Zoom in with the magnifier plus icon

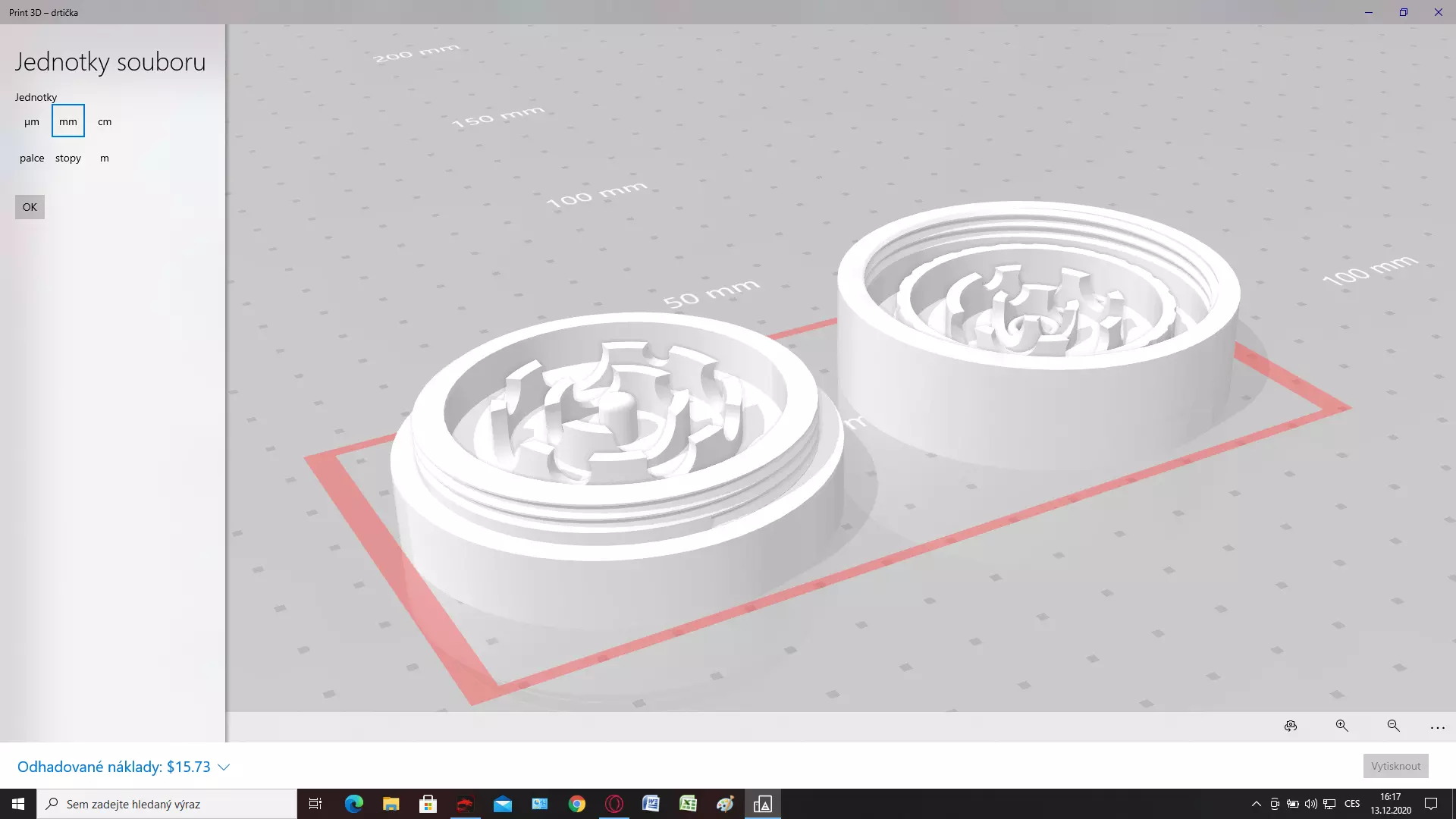click(x=1341, y=726)
